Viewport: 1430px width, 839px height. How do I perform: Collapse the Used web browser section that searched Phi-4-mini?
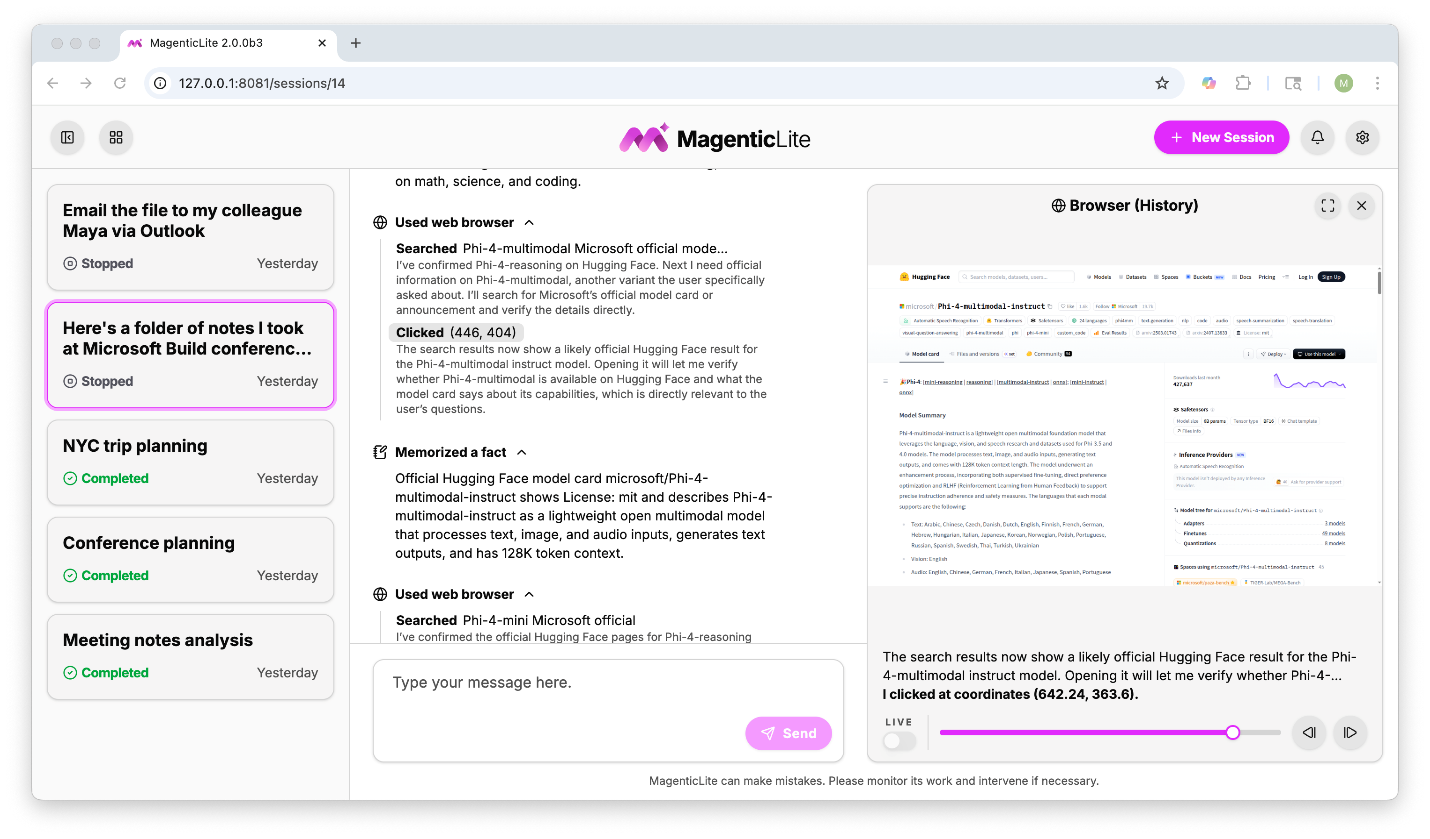click(529, 595)
